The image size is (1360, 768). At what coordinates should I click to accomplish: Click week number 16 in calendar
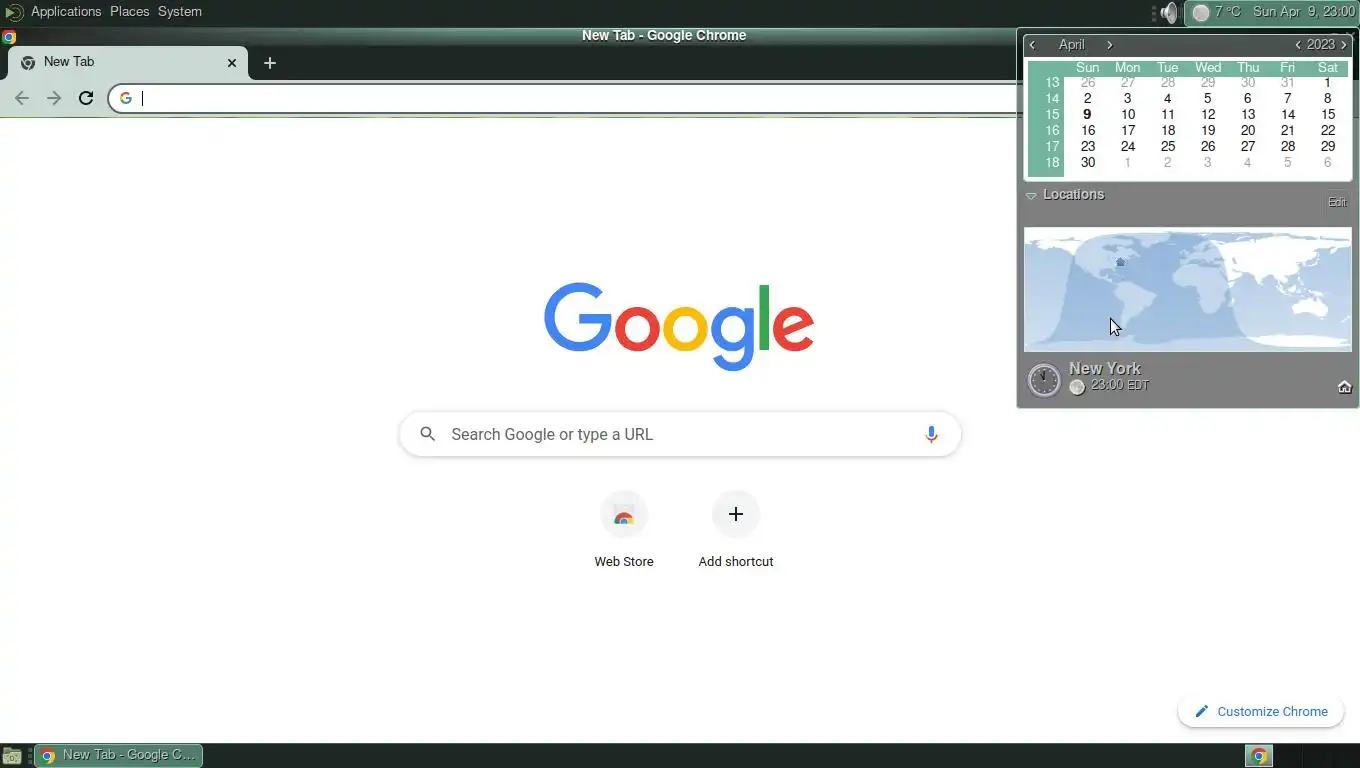pos(1052,130)
